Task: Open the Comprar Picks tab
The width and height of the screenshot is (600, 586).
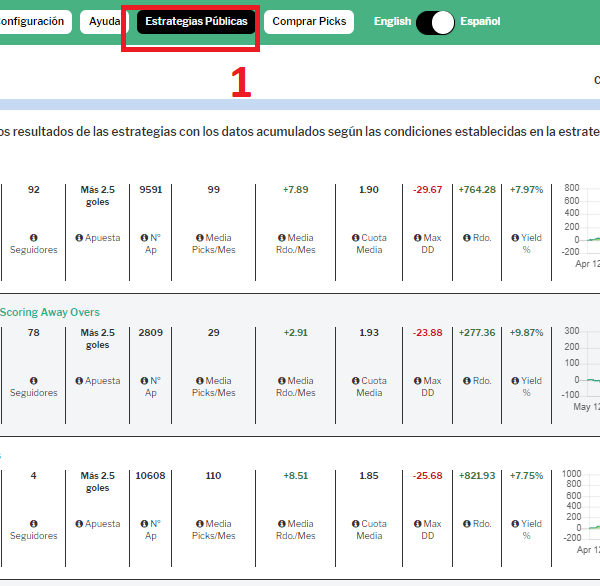Action: point(309,21)
